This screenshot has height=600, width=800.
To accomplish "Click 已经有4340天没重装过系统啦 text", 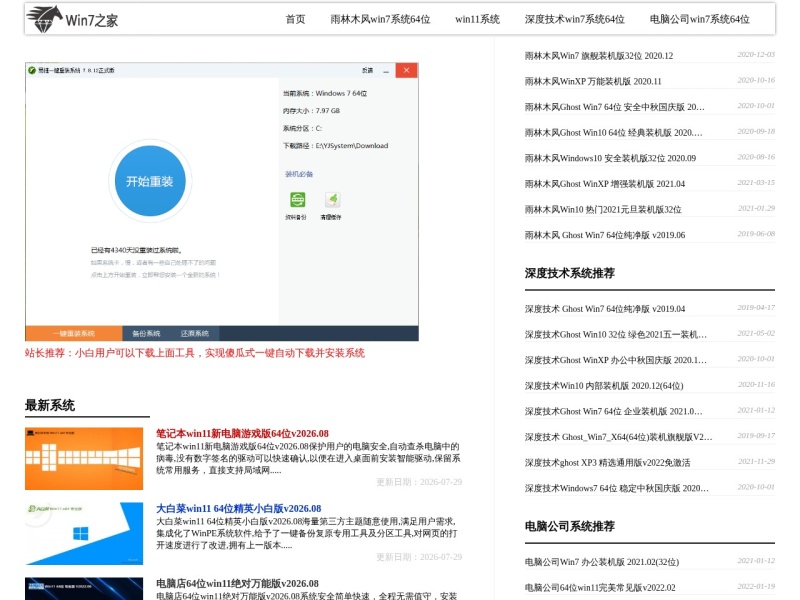I will click(136, 250).
